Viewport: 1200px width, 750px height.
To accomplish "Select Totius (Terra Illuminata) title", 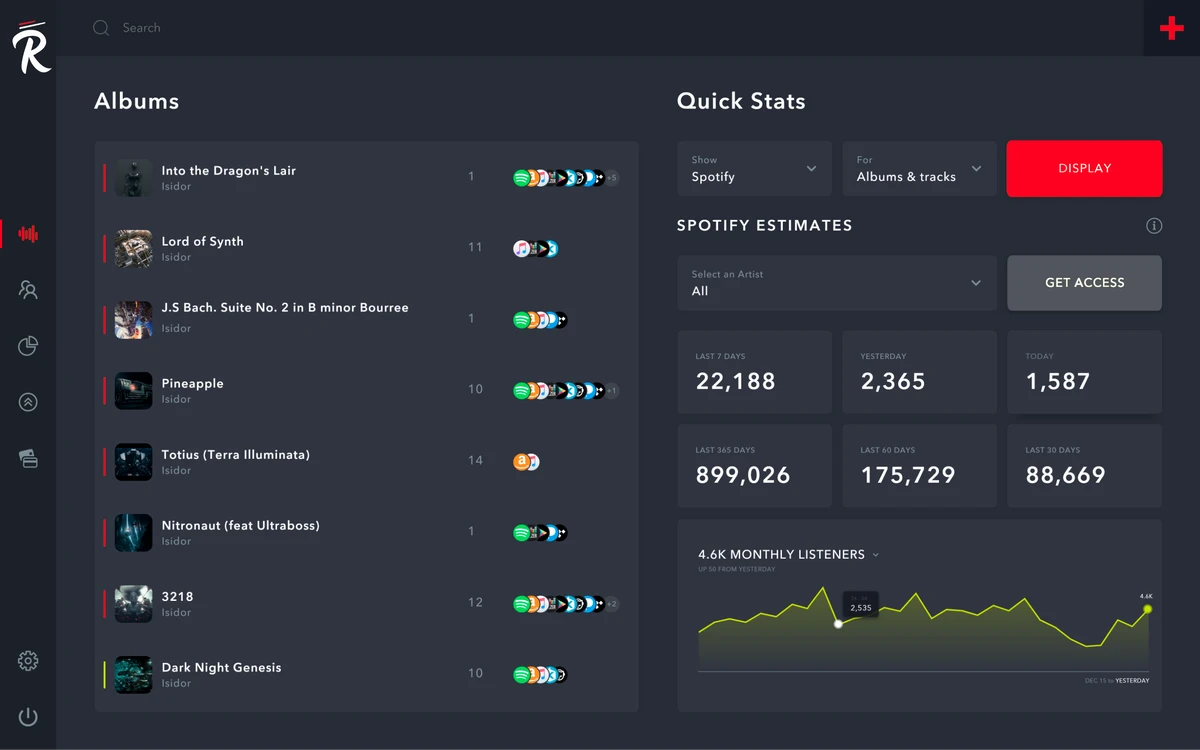I will pos(236,455).
